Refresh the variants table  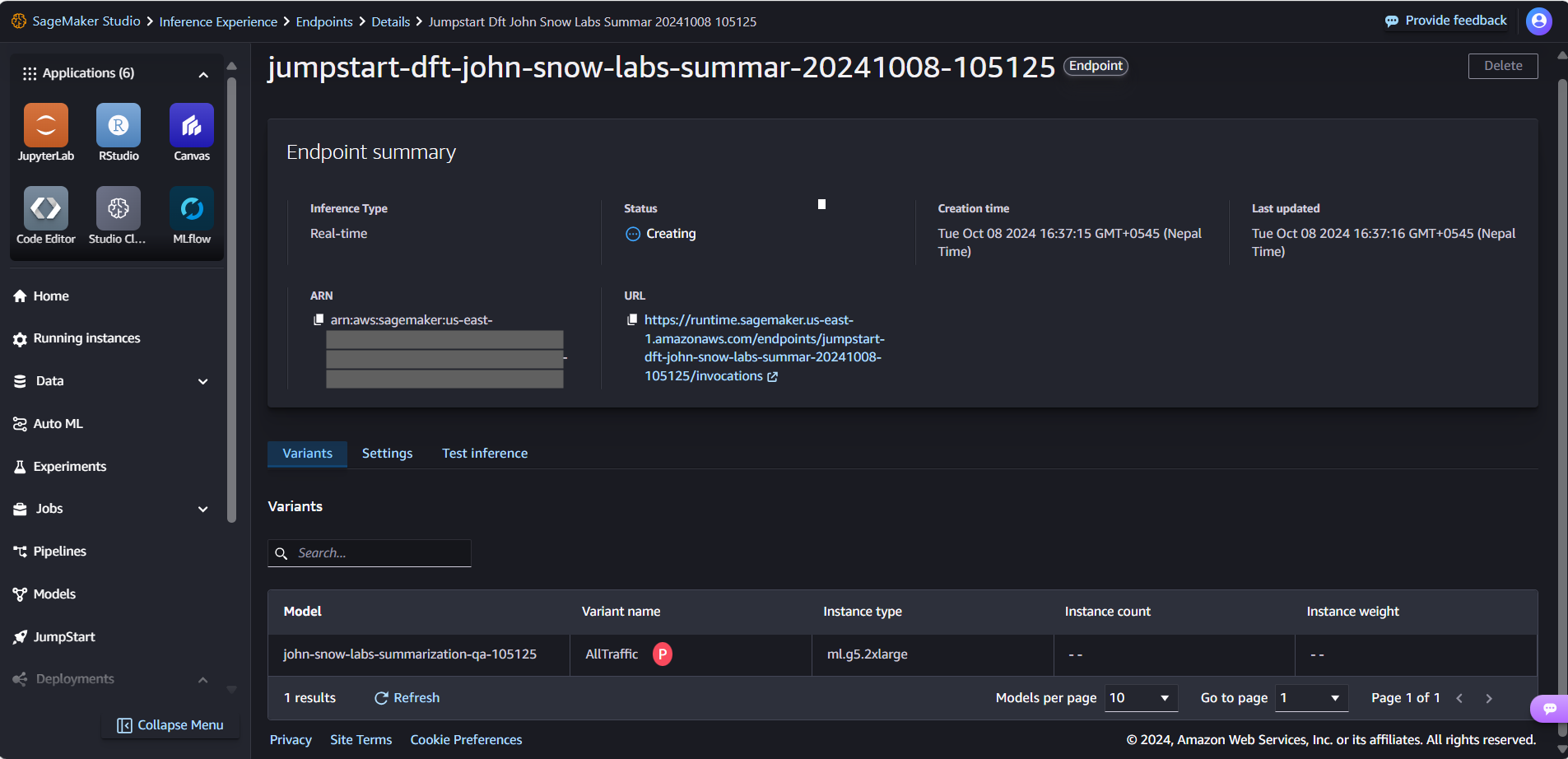[407, 698]
